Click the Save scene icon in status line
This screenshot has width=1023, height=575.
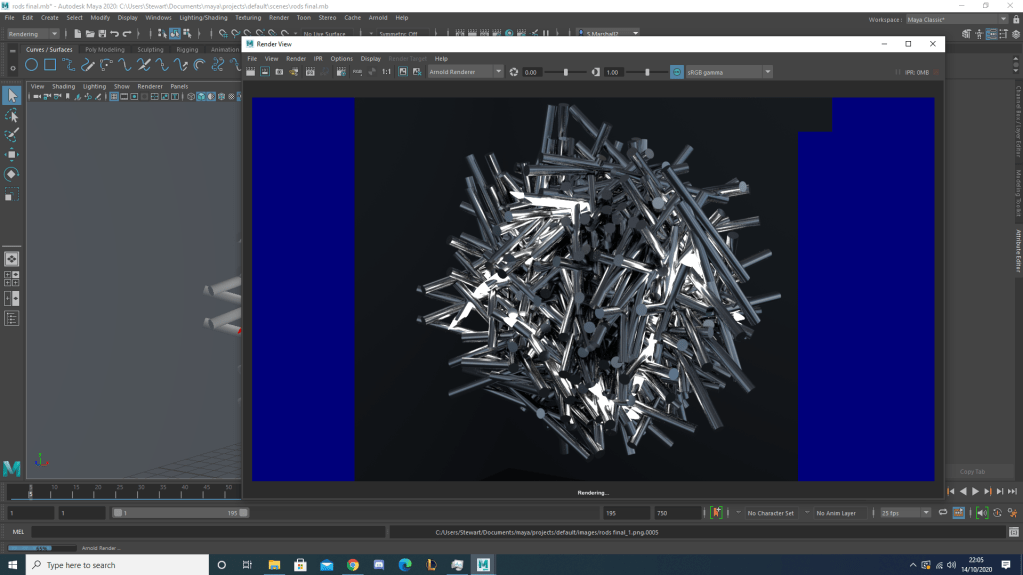pyautogui.click(x=102, y=34)
